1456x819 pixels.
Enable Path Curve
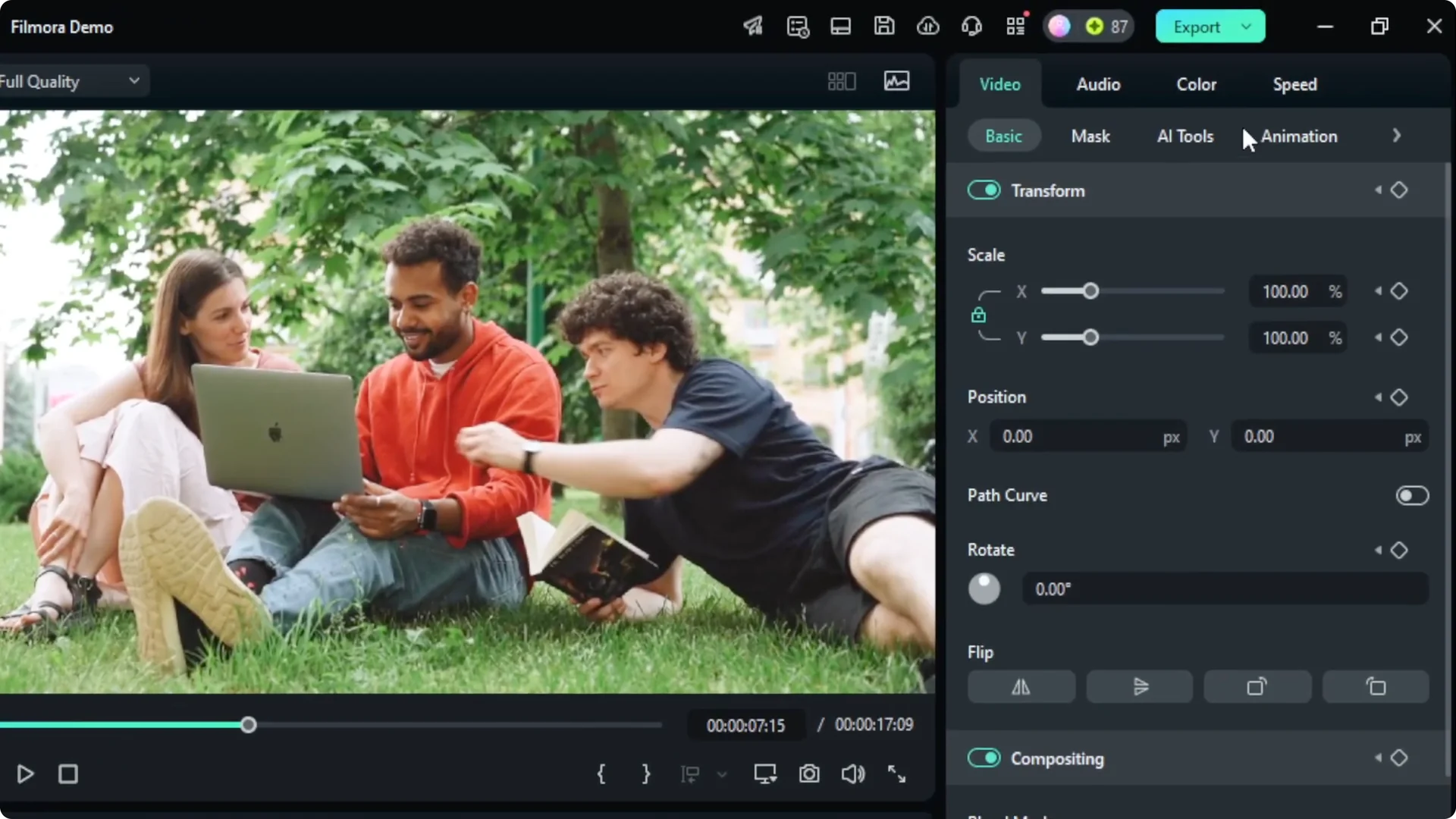click(1412, 495)
